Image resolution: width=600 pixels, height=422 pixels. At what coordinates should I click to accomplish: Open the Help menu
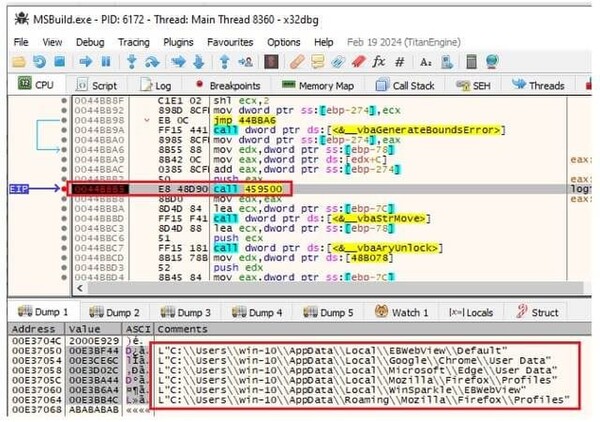coord(323,42)
